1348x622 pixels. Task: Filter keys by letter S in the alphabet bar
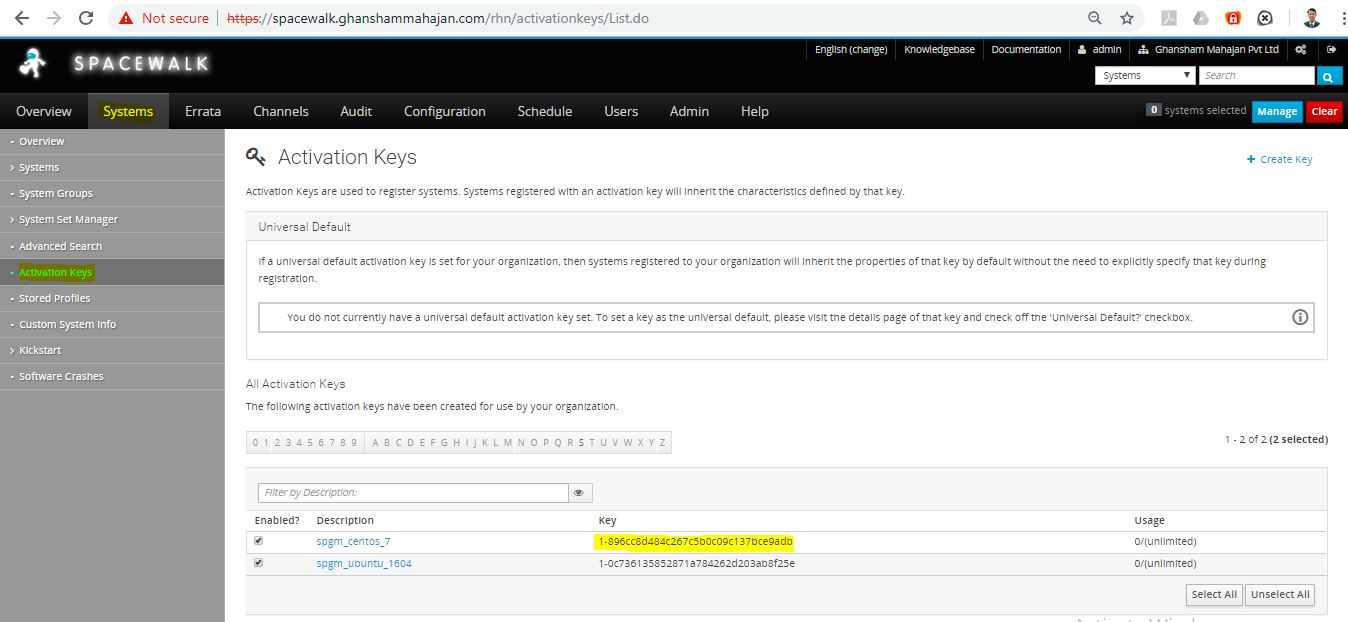[581, 443]
